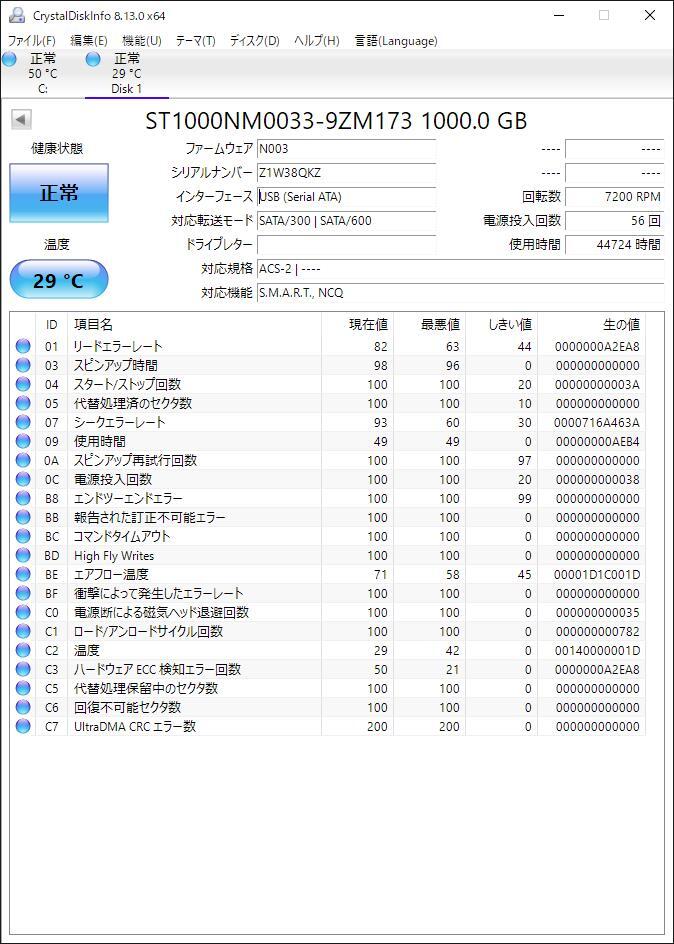Viewport: 674px width, 944px height.
Task: Click the 使用時間 field 44724 時間
Action: pyautogui.click(x=614, y=244)
